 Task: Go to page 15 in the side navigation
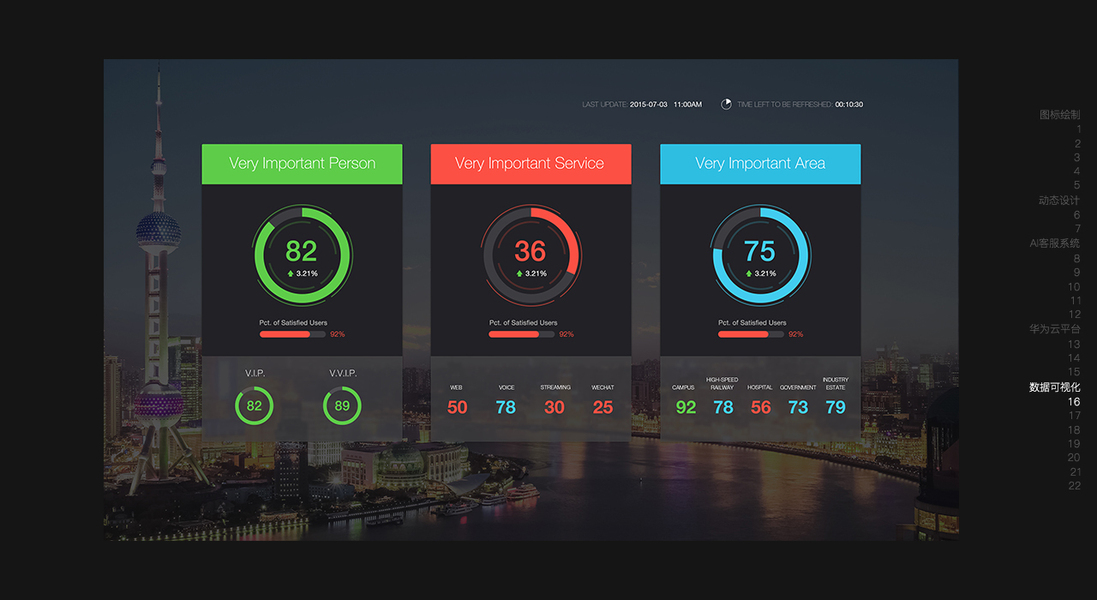[1074, 372]
